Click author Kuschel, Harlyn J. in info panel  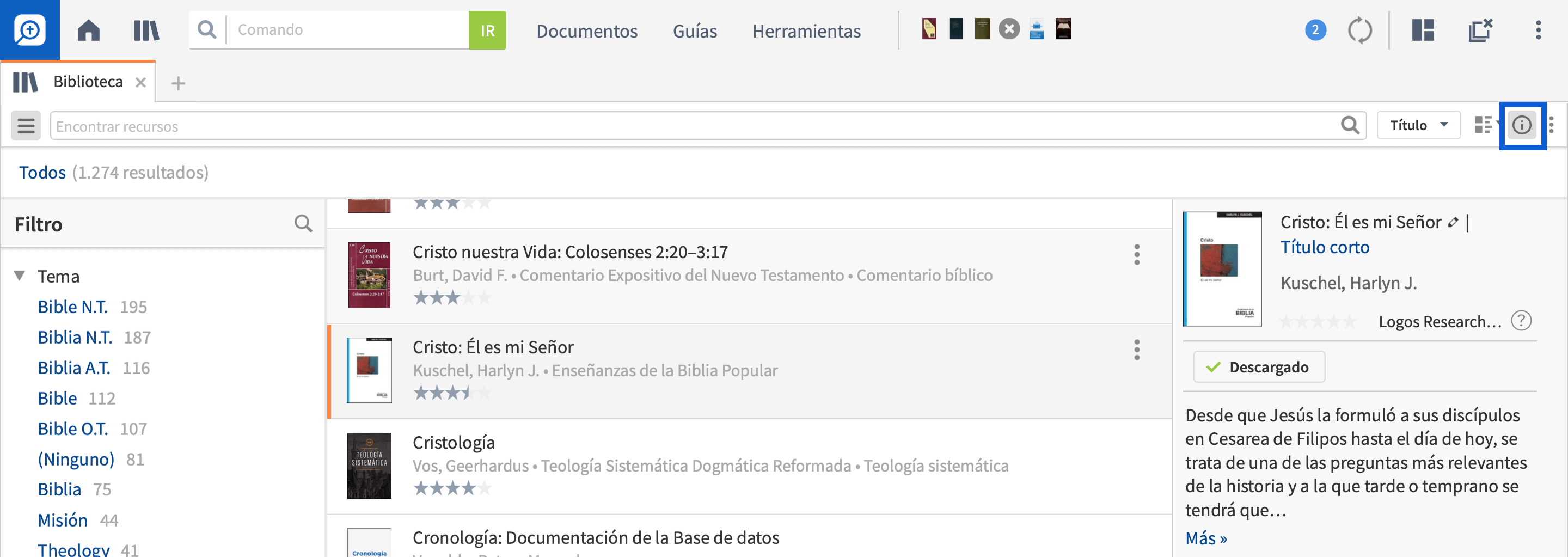(x=1348, y=283)
